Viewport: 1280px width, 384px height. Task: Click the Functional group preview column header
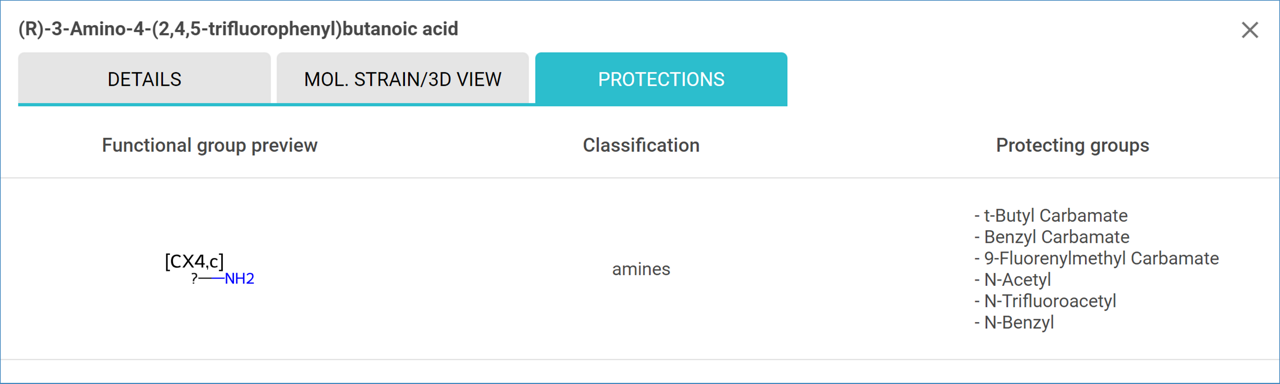point(210,145)
